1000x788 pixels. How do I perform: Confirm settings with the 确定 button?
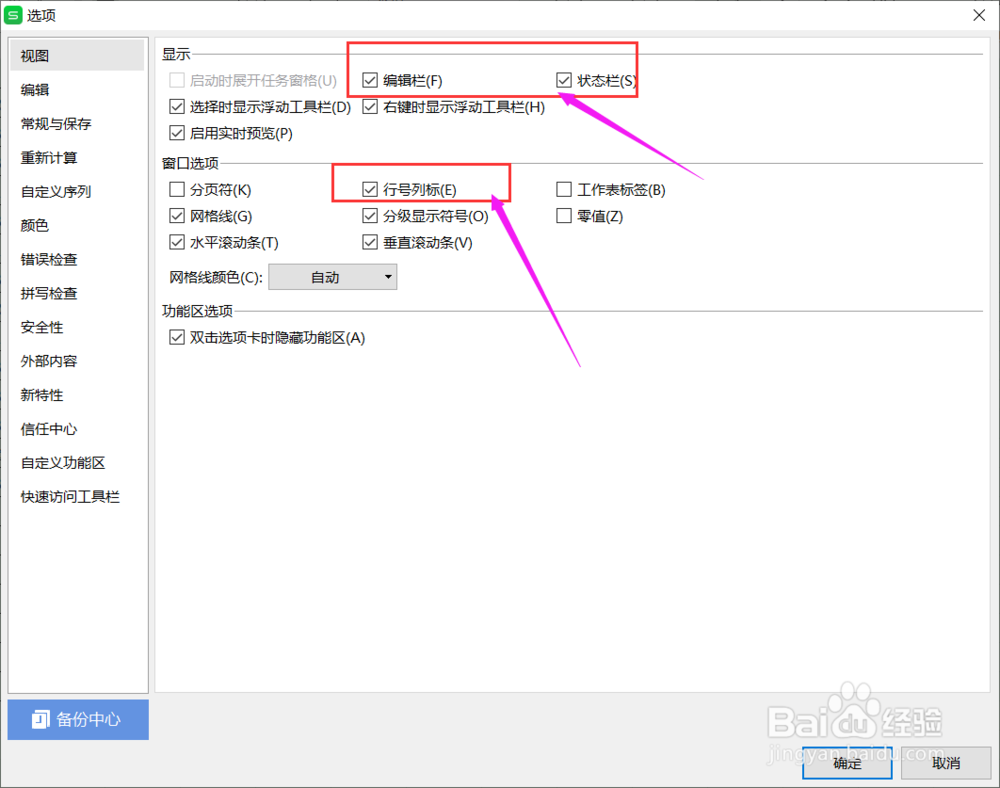846,762
